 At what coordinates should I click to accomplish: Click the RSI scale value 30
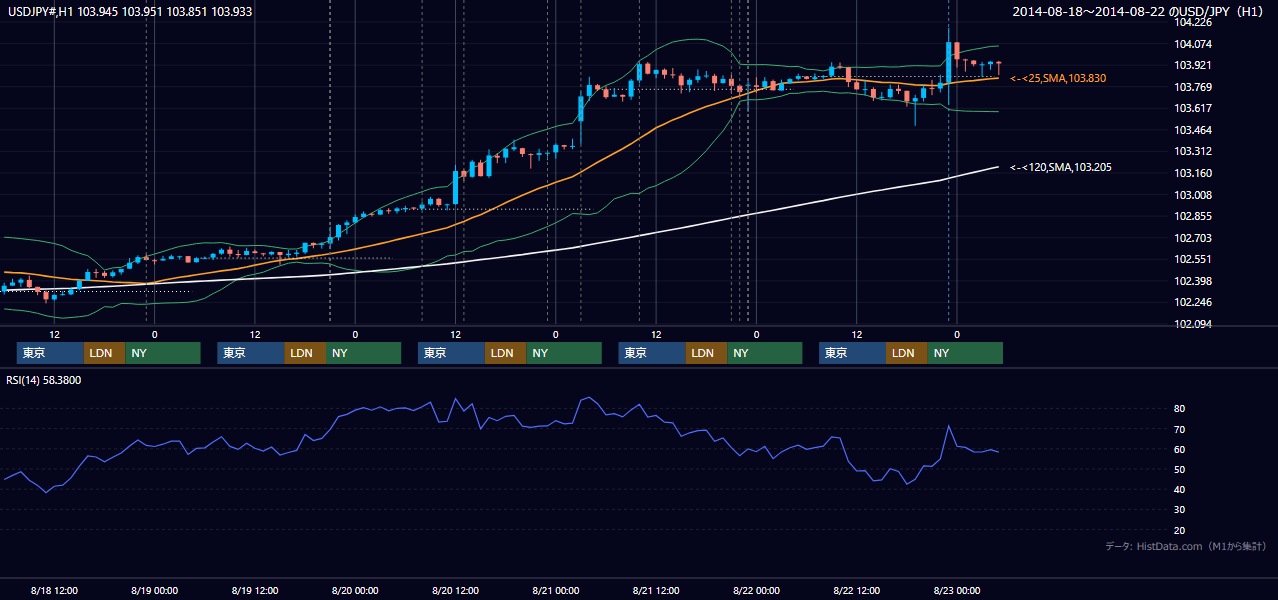1180,510
